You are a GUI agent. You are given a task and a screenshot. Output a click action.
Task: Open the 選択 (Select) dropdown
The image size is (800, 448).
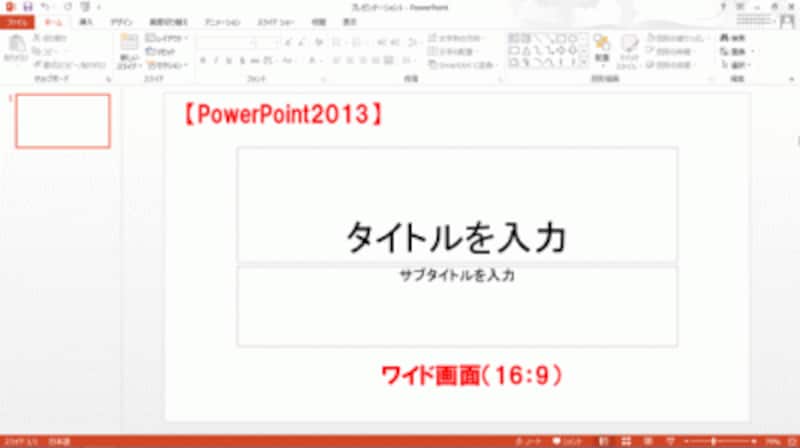coord(735,65)
